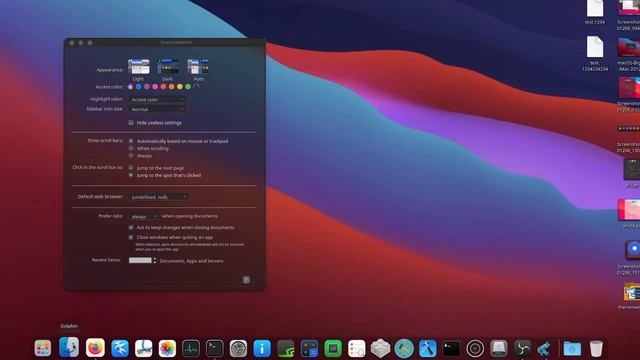Choose the Auto appearance thumbnail
640x360 pixels.
pyautogui.click(x=198, y=67)
